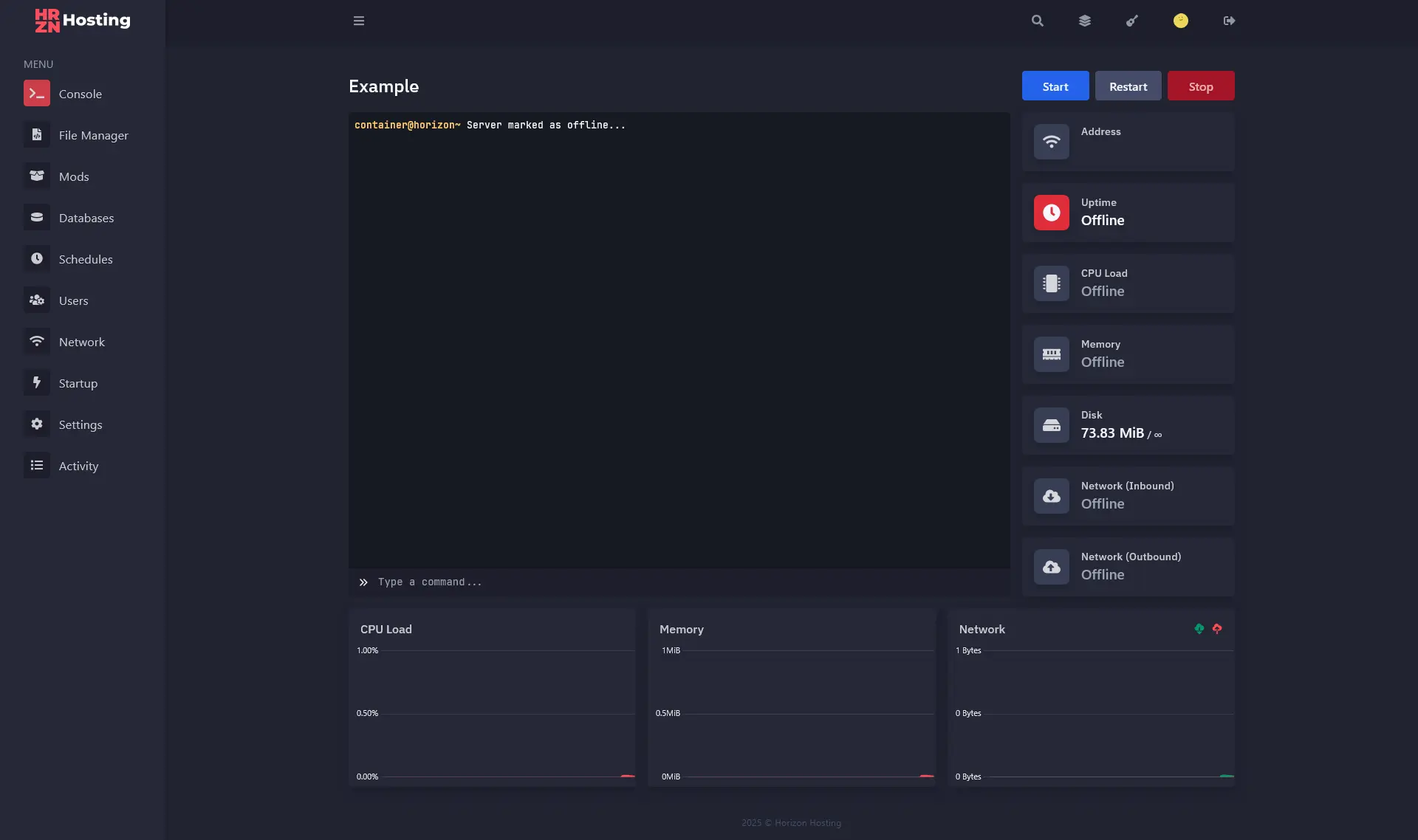Open the search magnifier icon
The width and height of the screenshot is (1418, 840).
(1038, 21)
